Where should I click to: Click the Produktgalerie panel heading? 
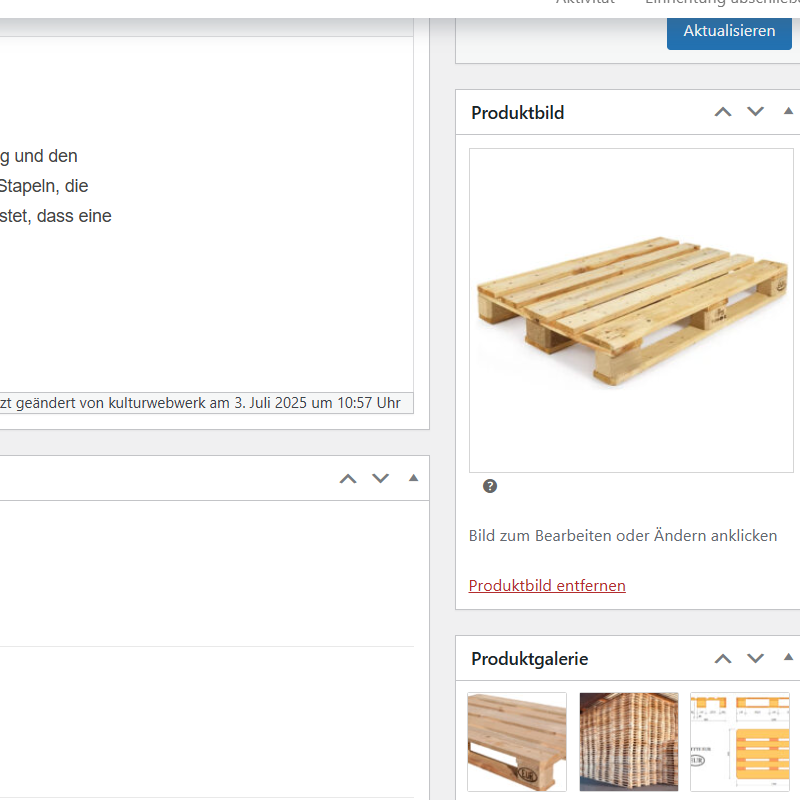point(530,659)
